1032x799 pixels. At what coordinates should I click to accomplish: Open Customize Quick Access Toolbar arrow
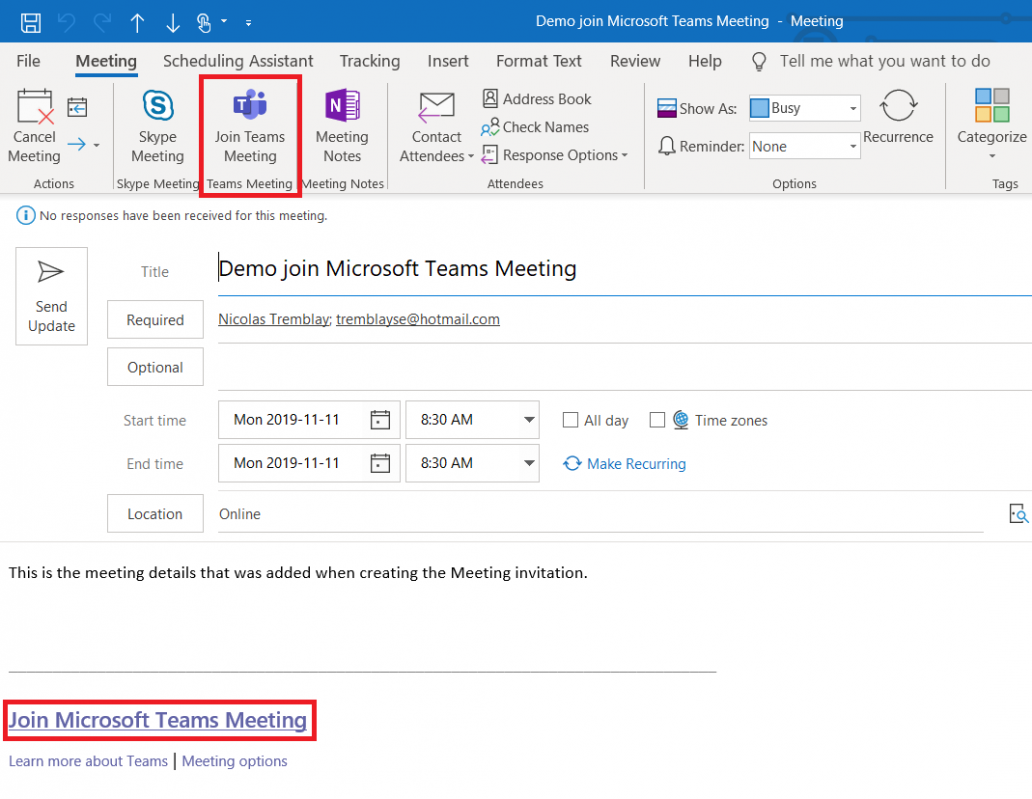click(248, 23)
